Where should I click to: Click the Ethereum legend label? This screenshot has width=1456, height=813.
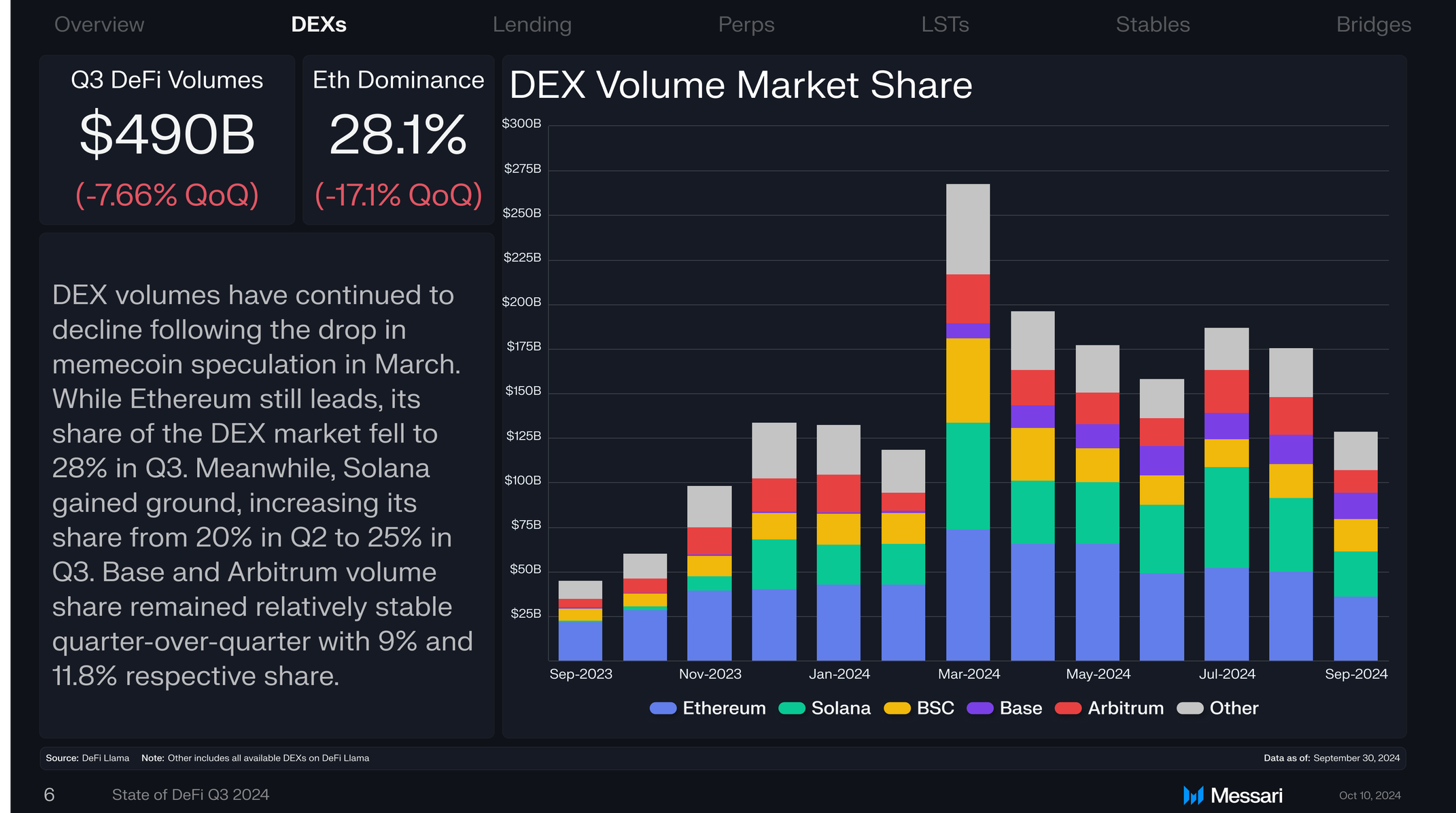coord(724,708)
